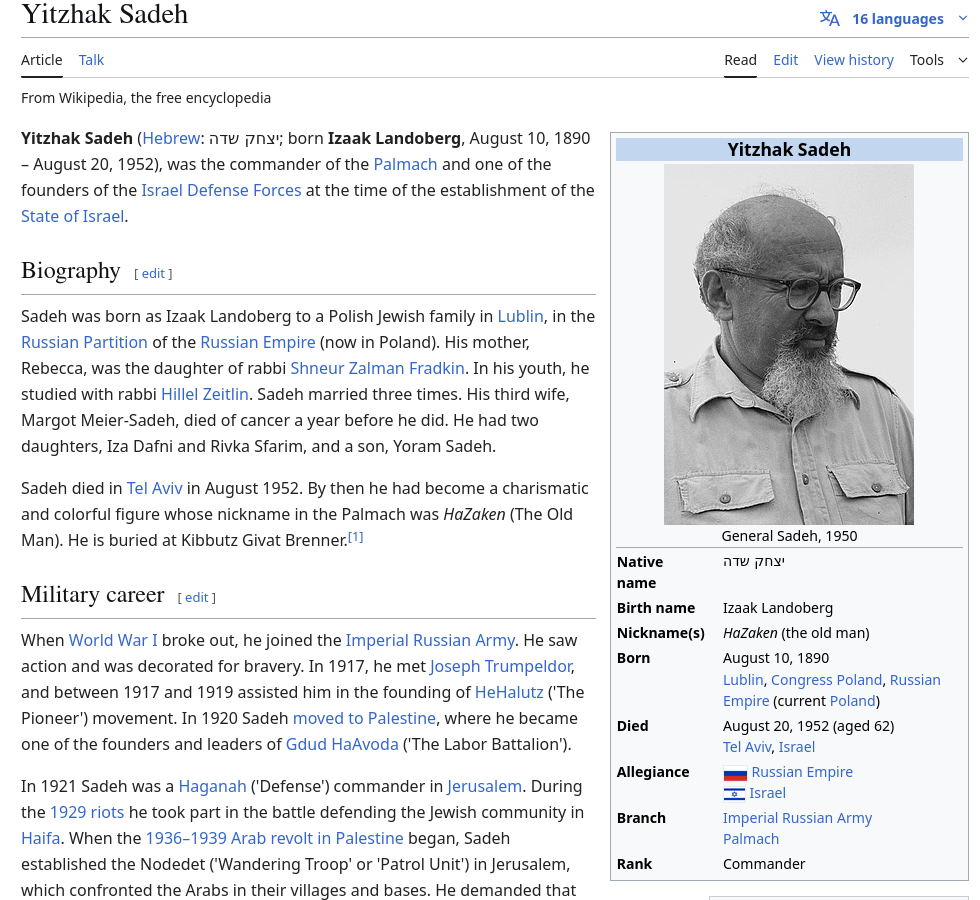Open Palmach link in infobox Branch row

pyautogui.click(x=751, y=839)
